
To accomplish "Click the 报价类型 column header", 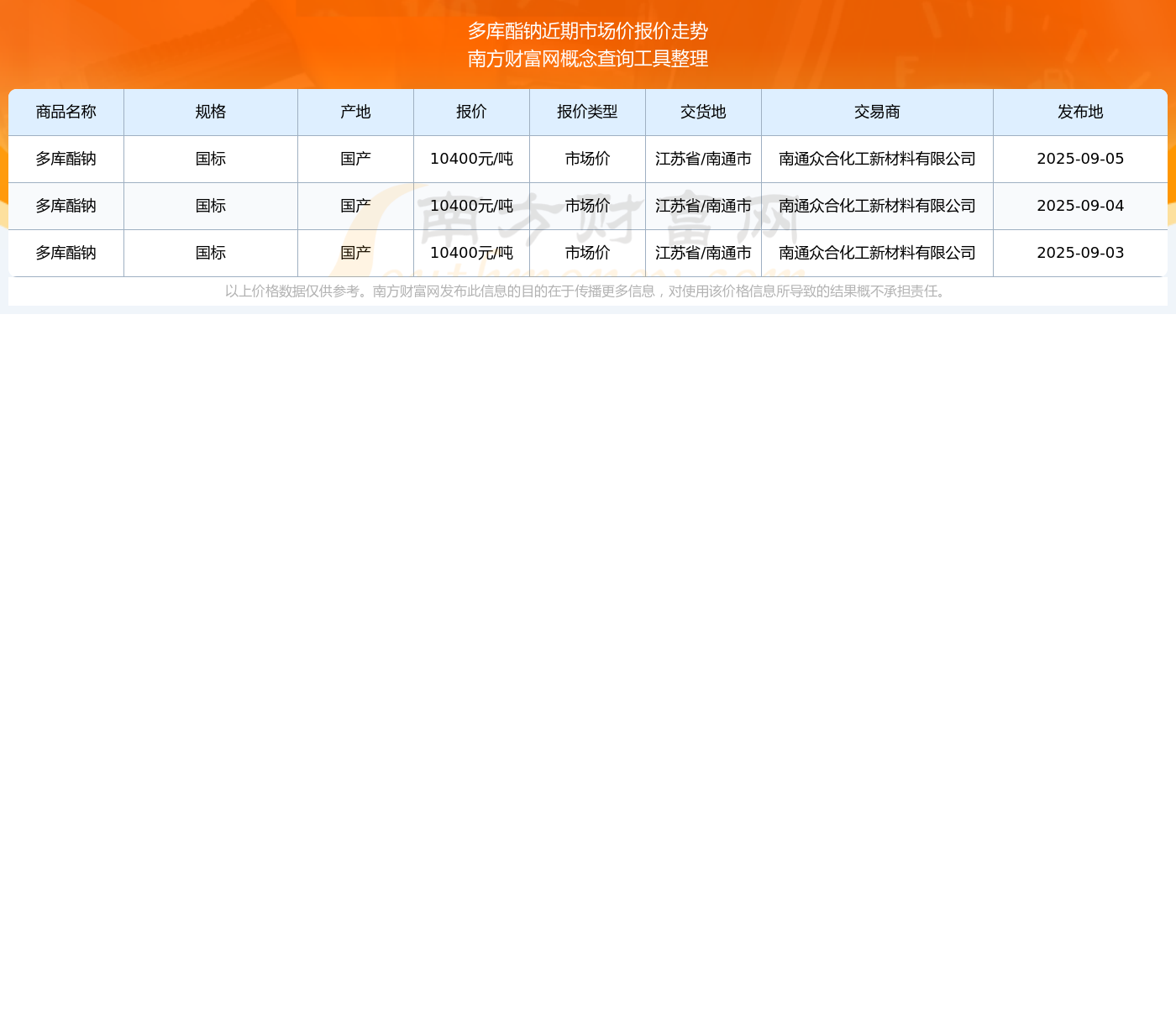I will (x=588, y=113).
